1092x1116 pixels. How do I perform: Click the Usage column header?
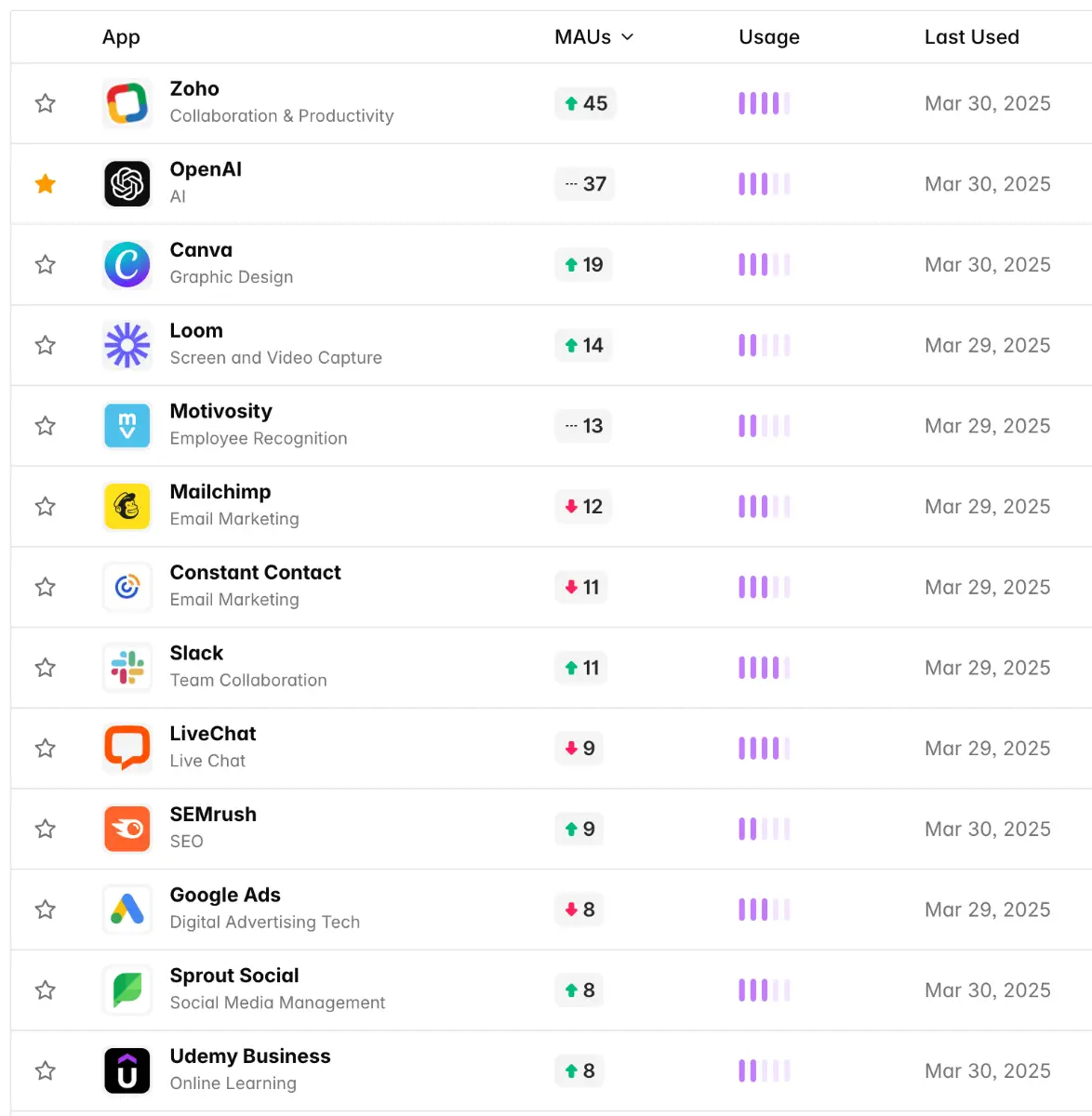point(768,37)
